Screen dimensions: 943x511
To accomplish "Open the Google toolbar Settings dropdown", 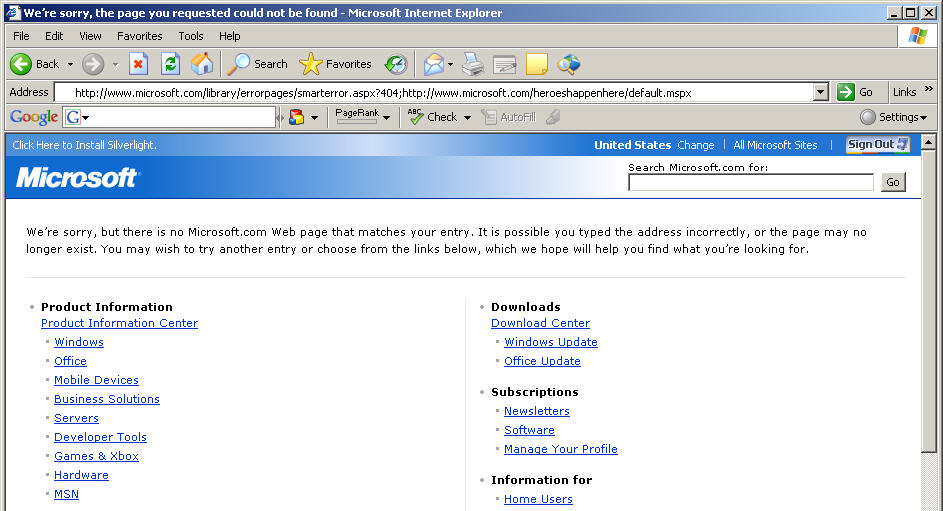I will 893,117.
